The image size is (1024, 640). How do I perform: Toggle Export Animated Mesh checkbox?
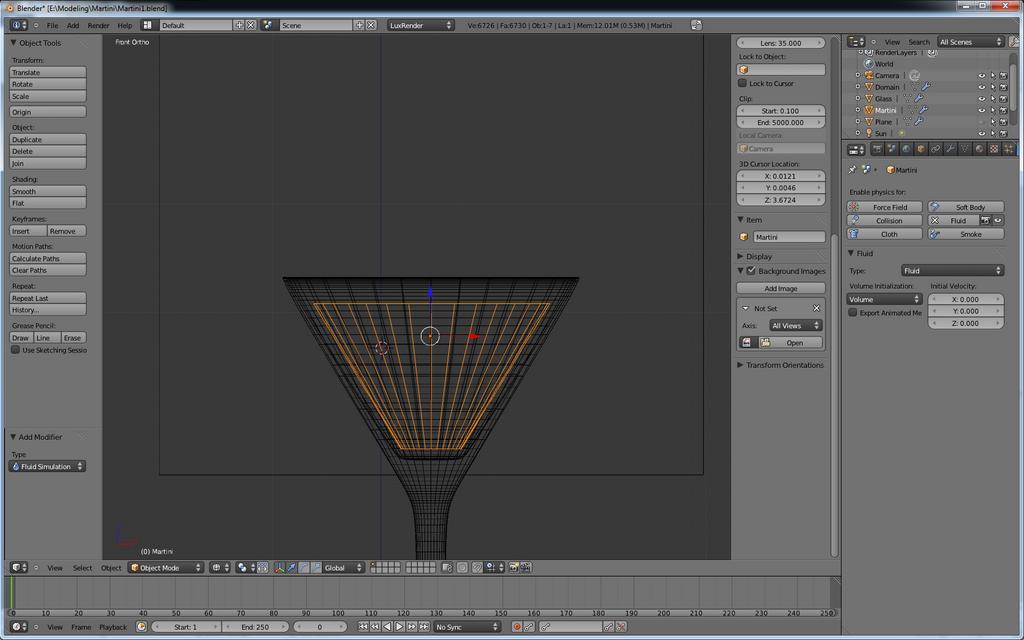pyautogui.click(x=853, y=313)
